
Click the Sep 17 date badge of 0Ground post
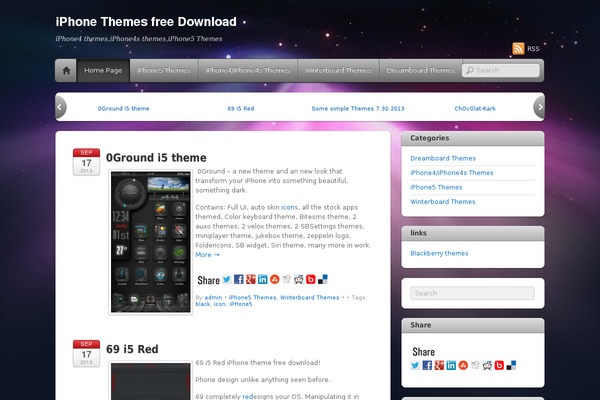[86, 162]
